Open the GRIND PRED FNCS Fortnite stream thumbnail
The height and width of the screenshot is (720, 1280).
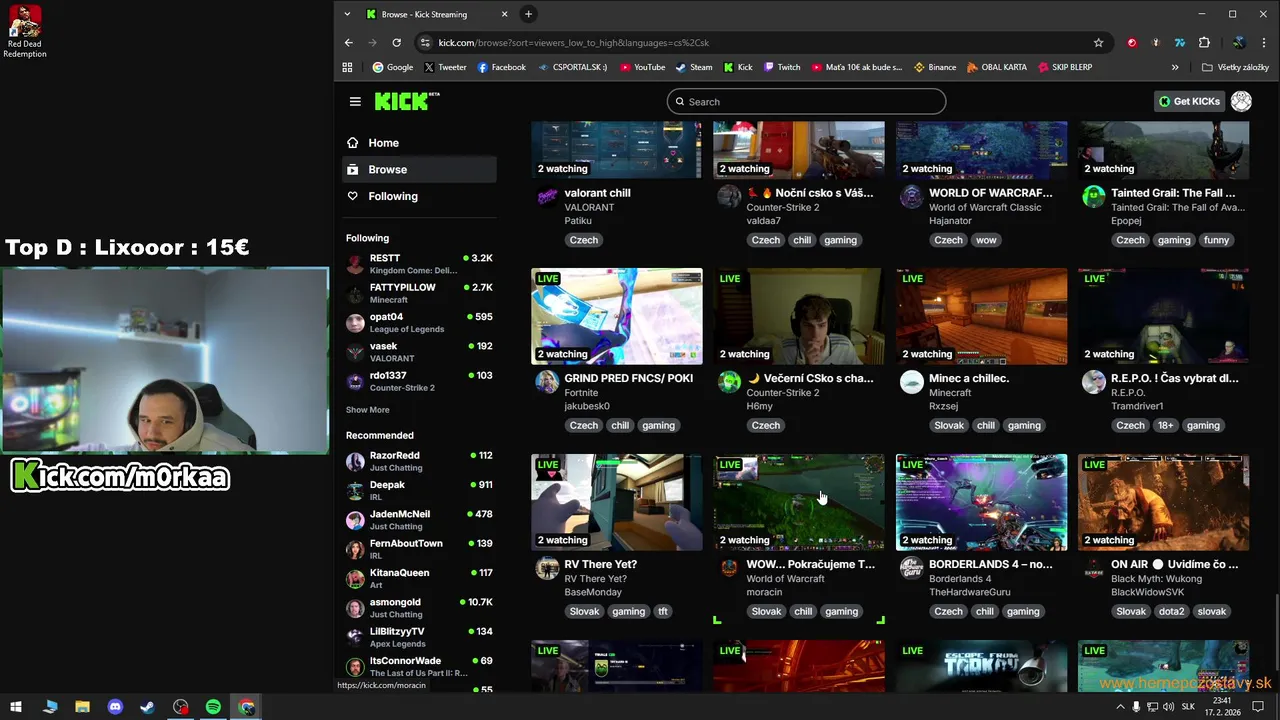pos(617,316)
